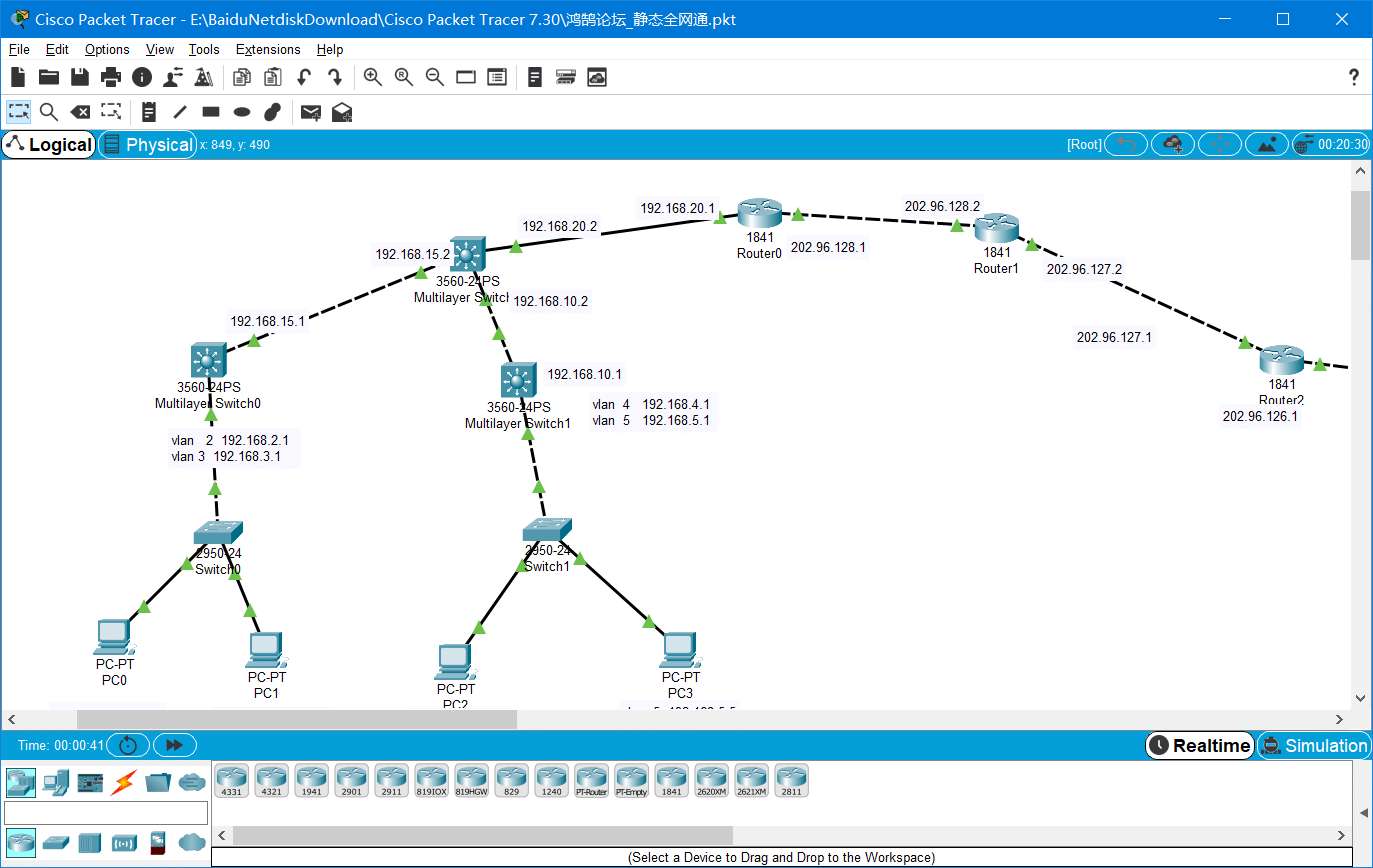Open the File menu
The image size is (1373, 868).
(x=19, y=49)
